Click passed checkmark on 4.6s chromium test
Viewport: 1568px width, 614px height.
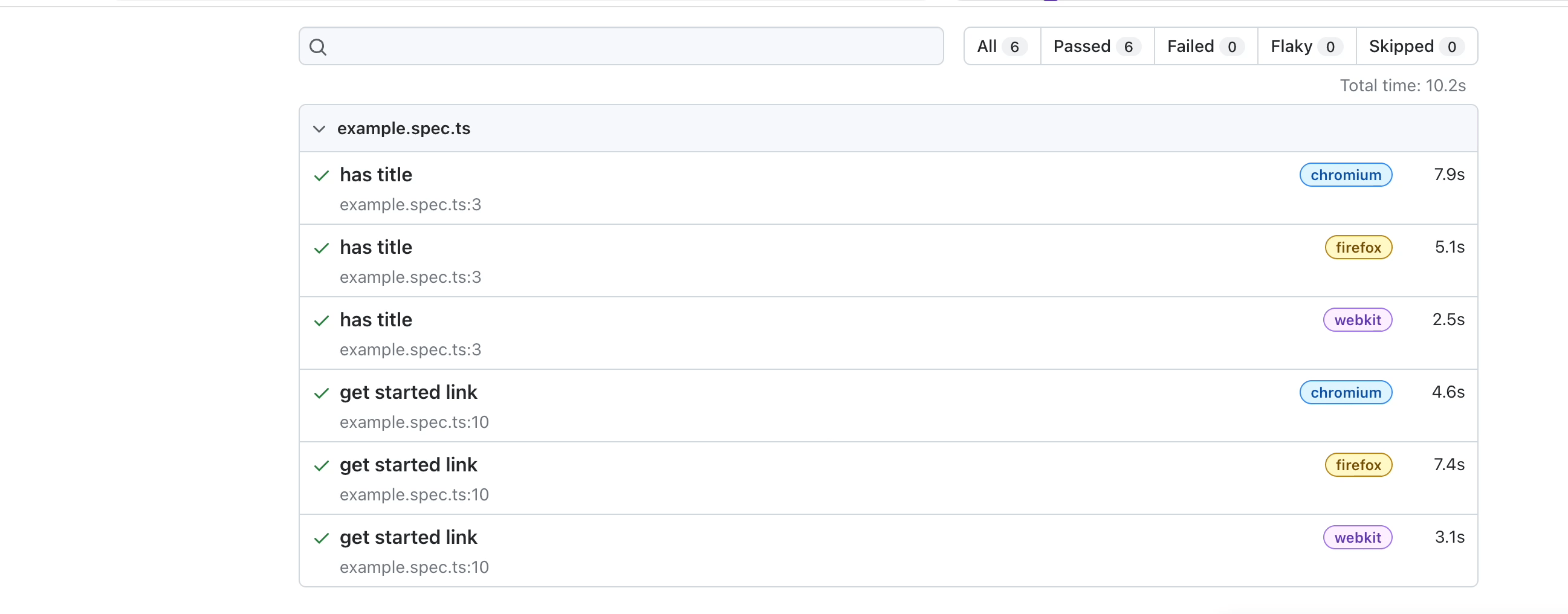pos(321,393)
